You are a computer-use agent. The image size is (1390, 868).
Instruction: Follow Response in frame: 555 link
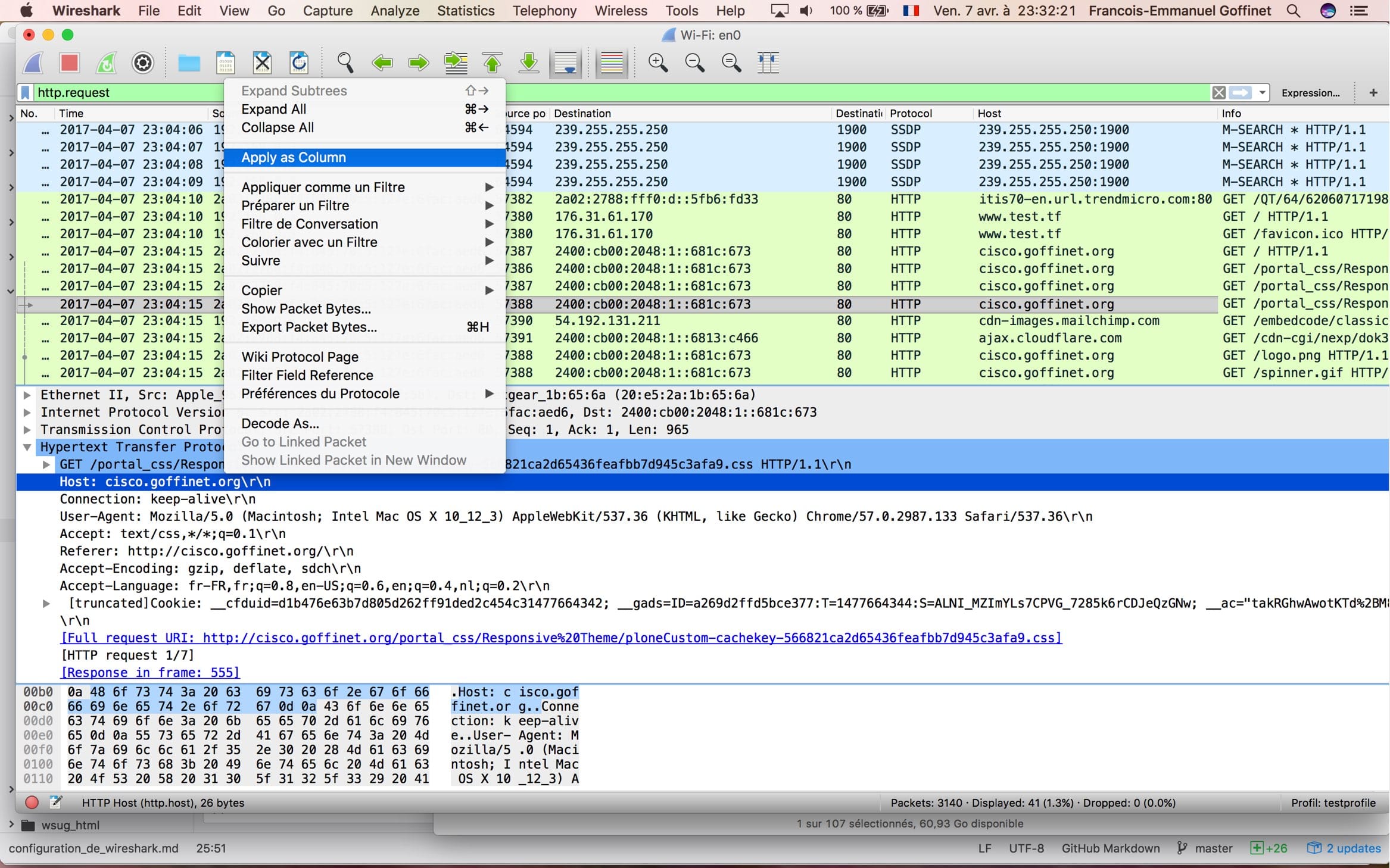coord(150,673)
